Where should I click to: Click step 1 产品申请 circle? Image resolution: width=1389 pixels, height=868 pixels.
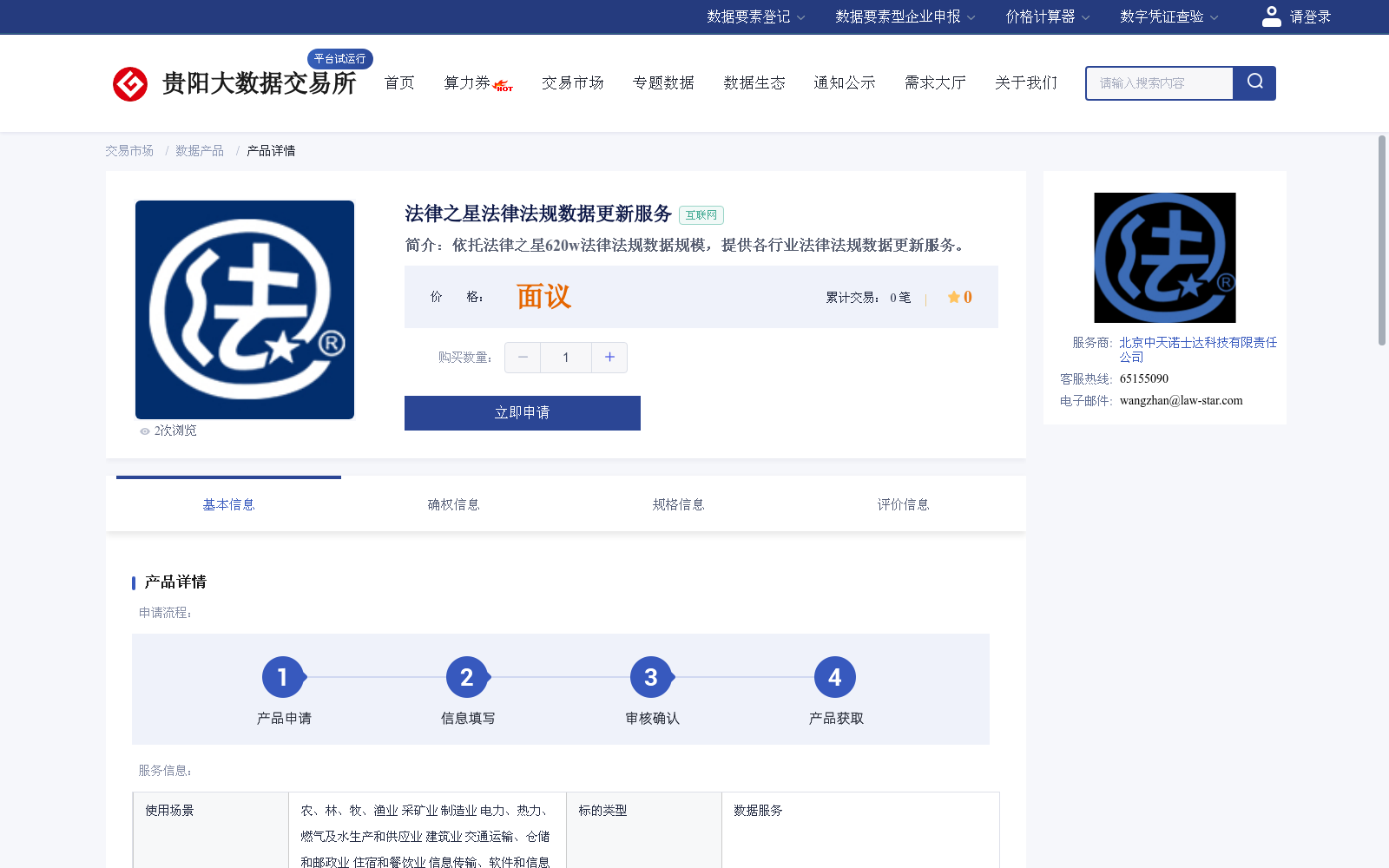point(283,677)
